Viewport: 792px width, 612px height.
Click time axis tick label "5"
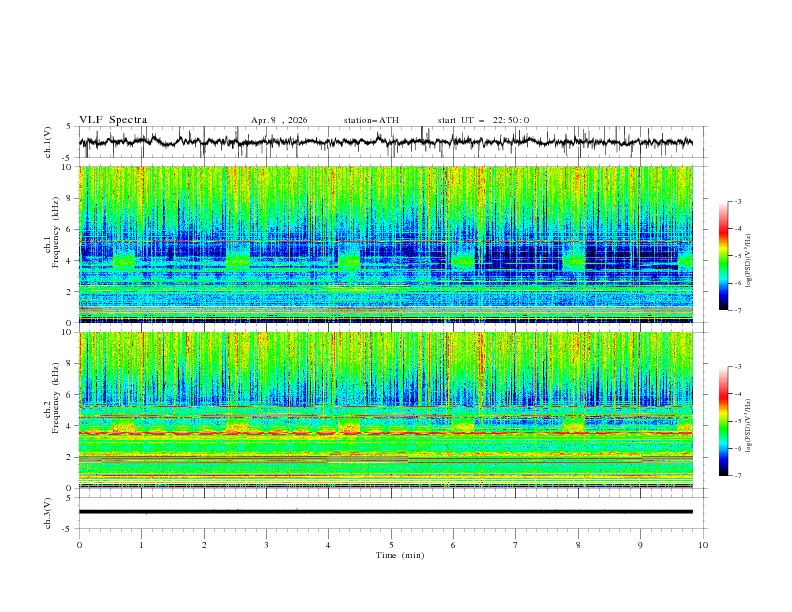coord(391,545)
